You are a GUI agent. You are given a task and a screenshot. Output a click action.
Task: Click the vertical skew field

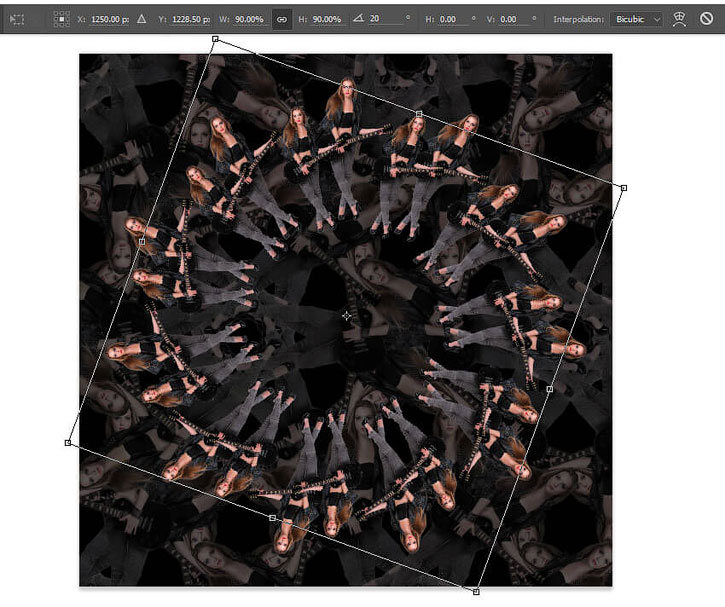point(514,19)
